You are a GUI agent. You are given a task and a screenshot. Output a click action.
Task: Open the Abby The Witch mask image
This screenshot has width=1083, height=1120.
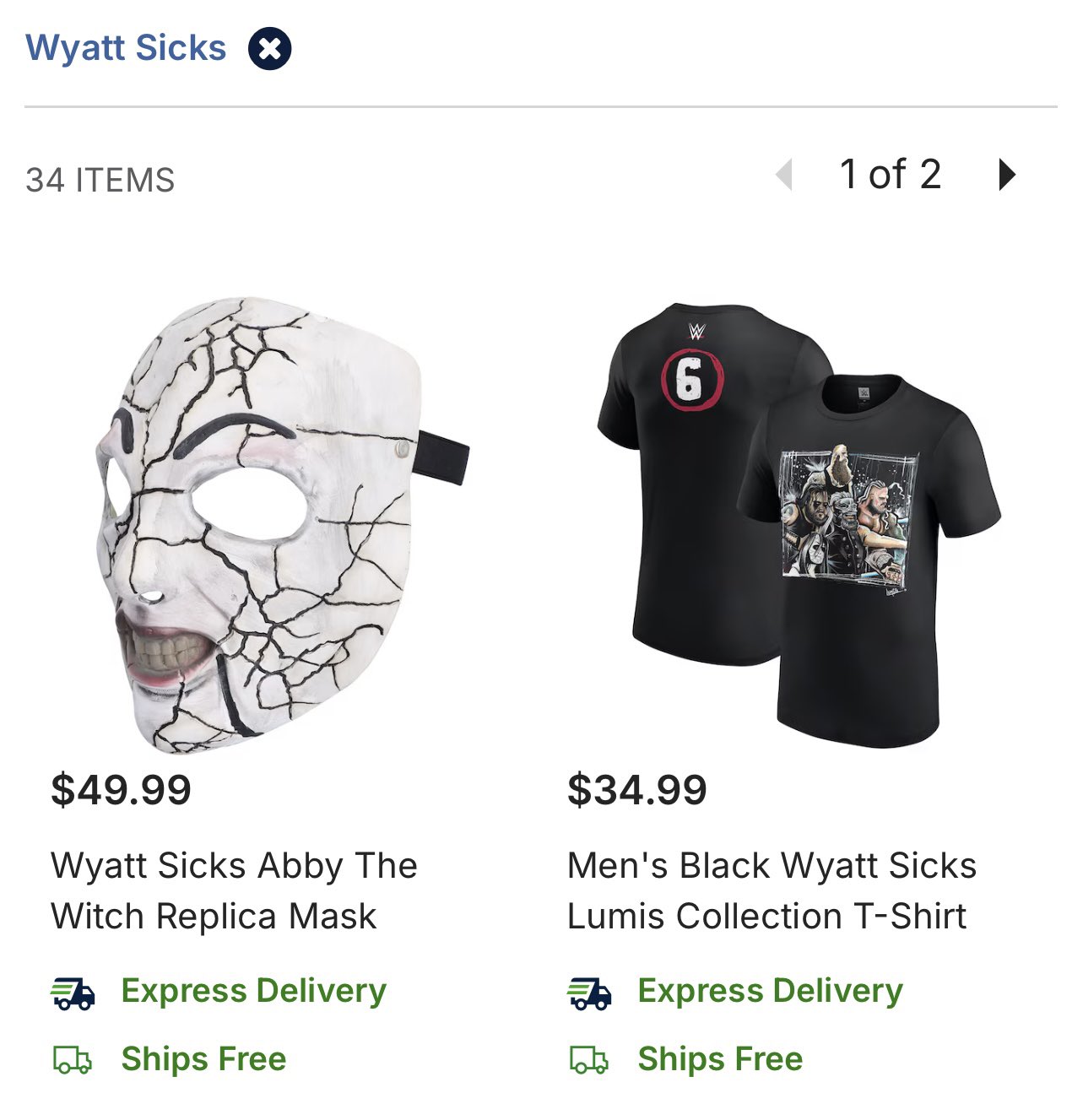[x=282, y=523]
